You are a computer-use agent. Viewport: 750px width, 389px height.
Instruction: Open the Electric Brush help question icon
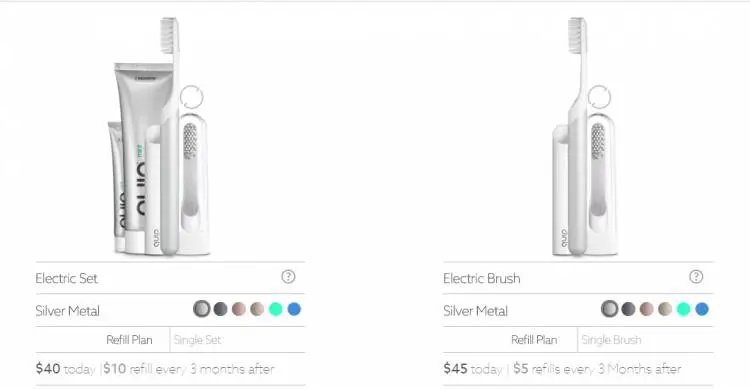pos(696,277)
